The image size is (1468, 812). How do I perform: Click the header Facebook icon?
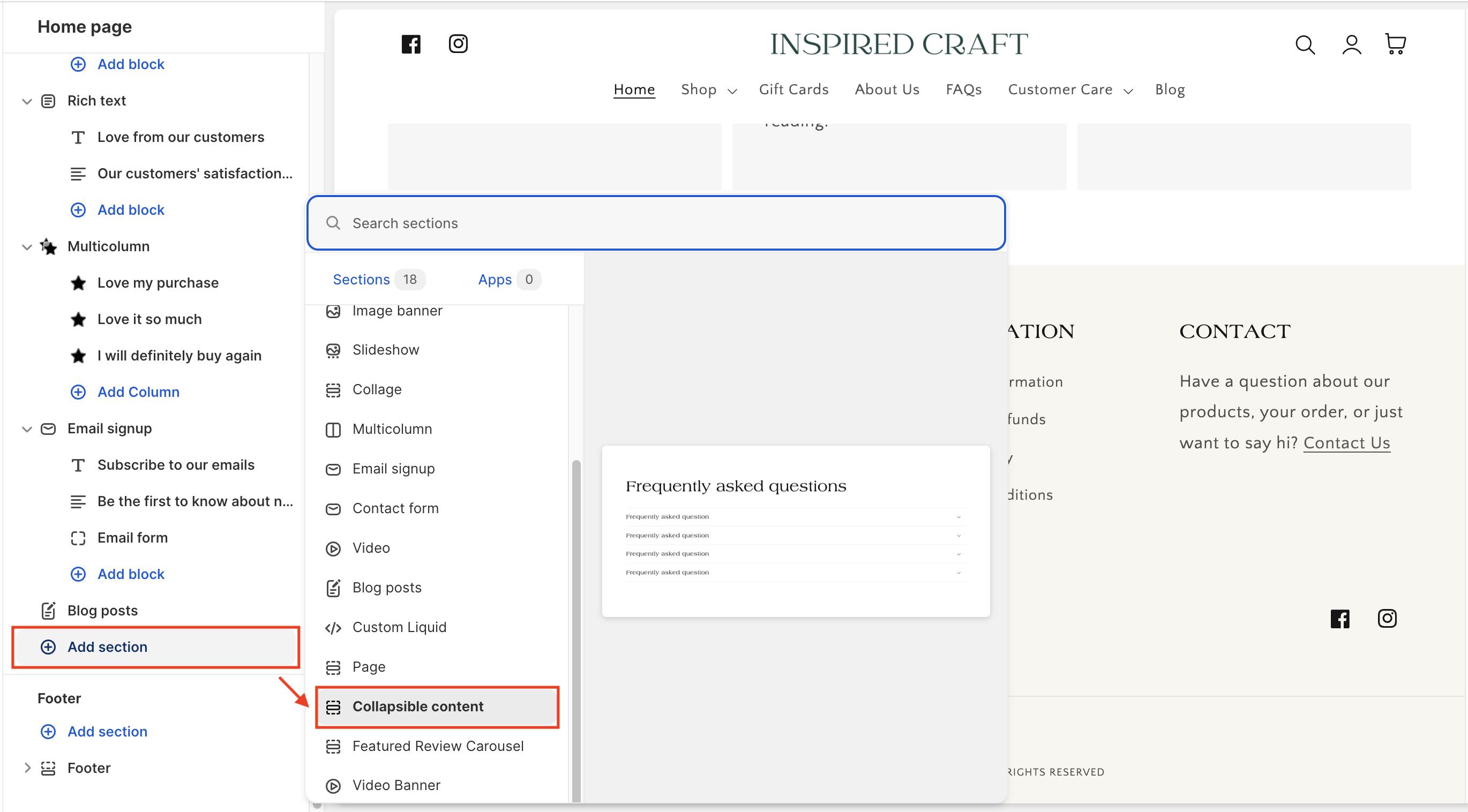point(411,44)
